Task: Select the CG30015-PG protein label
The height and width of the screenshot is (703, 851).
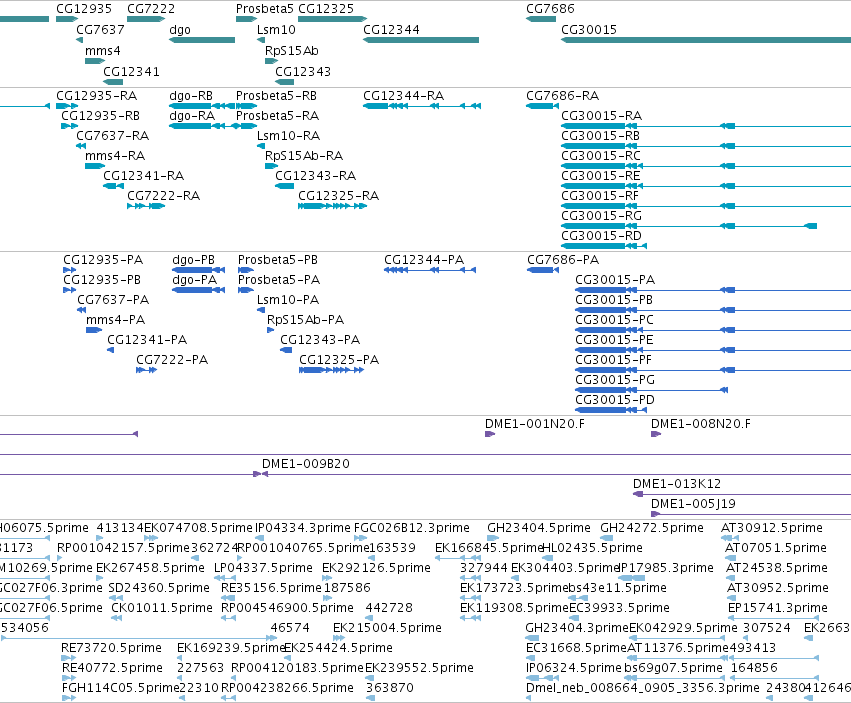Action: point(615,380)
